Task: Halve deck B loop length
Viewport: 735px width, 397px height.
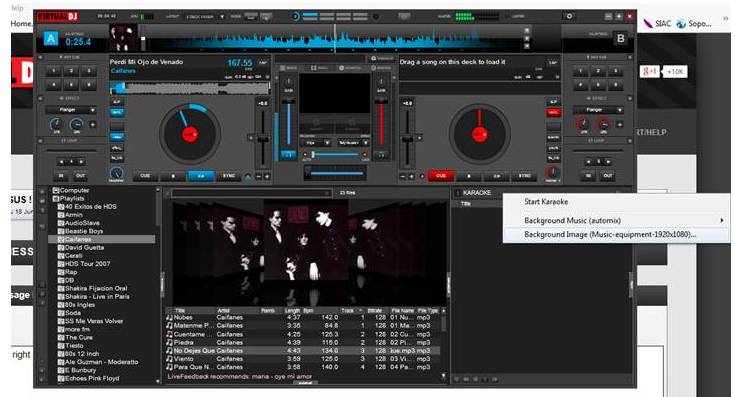Action: (589, 162)
